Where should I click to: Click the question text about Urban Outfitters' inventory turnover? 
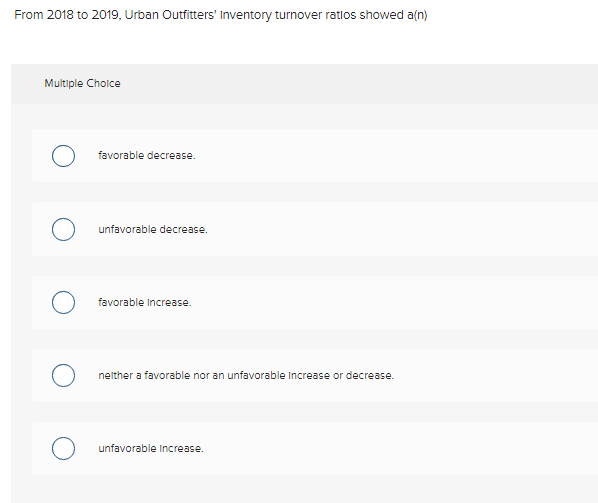[221, 15]
